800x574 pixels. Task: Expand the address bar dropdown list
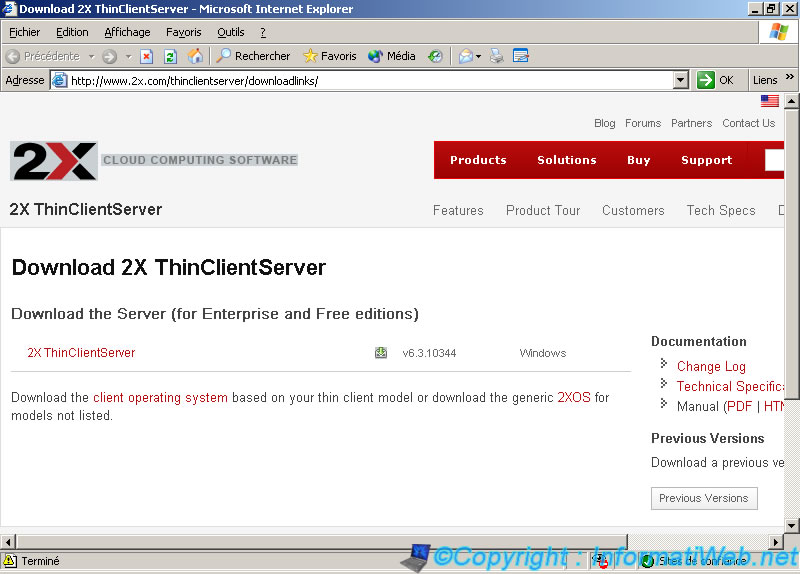[681, 81]
